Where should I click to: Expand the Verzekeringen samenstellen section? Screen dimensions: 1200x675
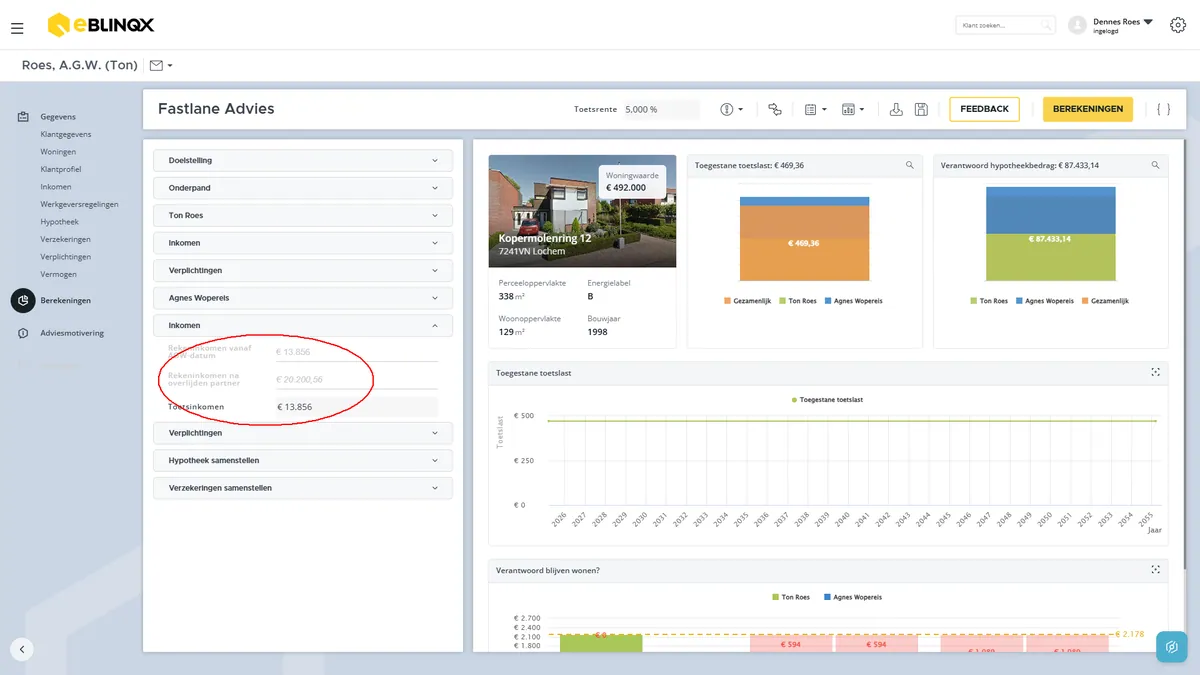point(303,488)
